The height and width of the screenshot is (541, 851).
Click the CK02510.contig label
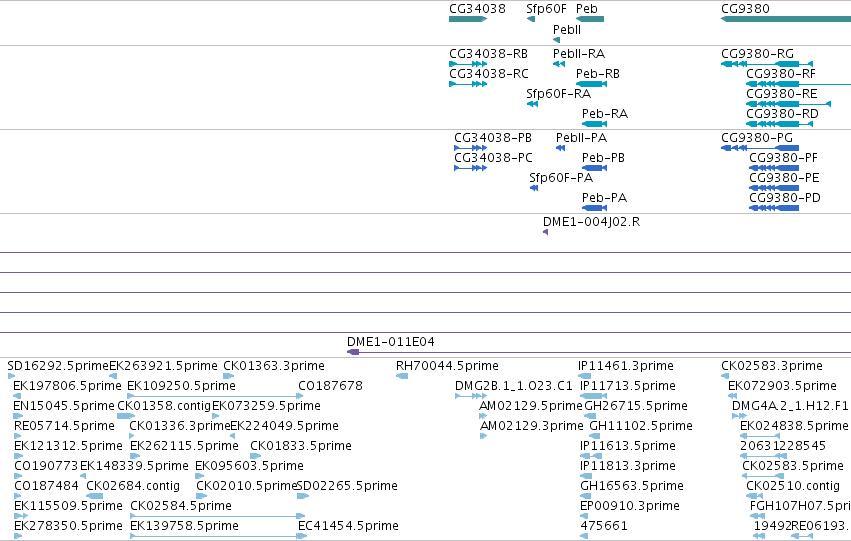pyautogui.click(x=793, y=486)
